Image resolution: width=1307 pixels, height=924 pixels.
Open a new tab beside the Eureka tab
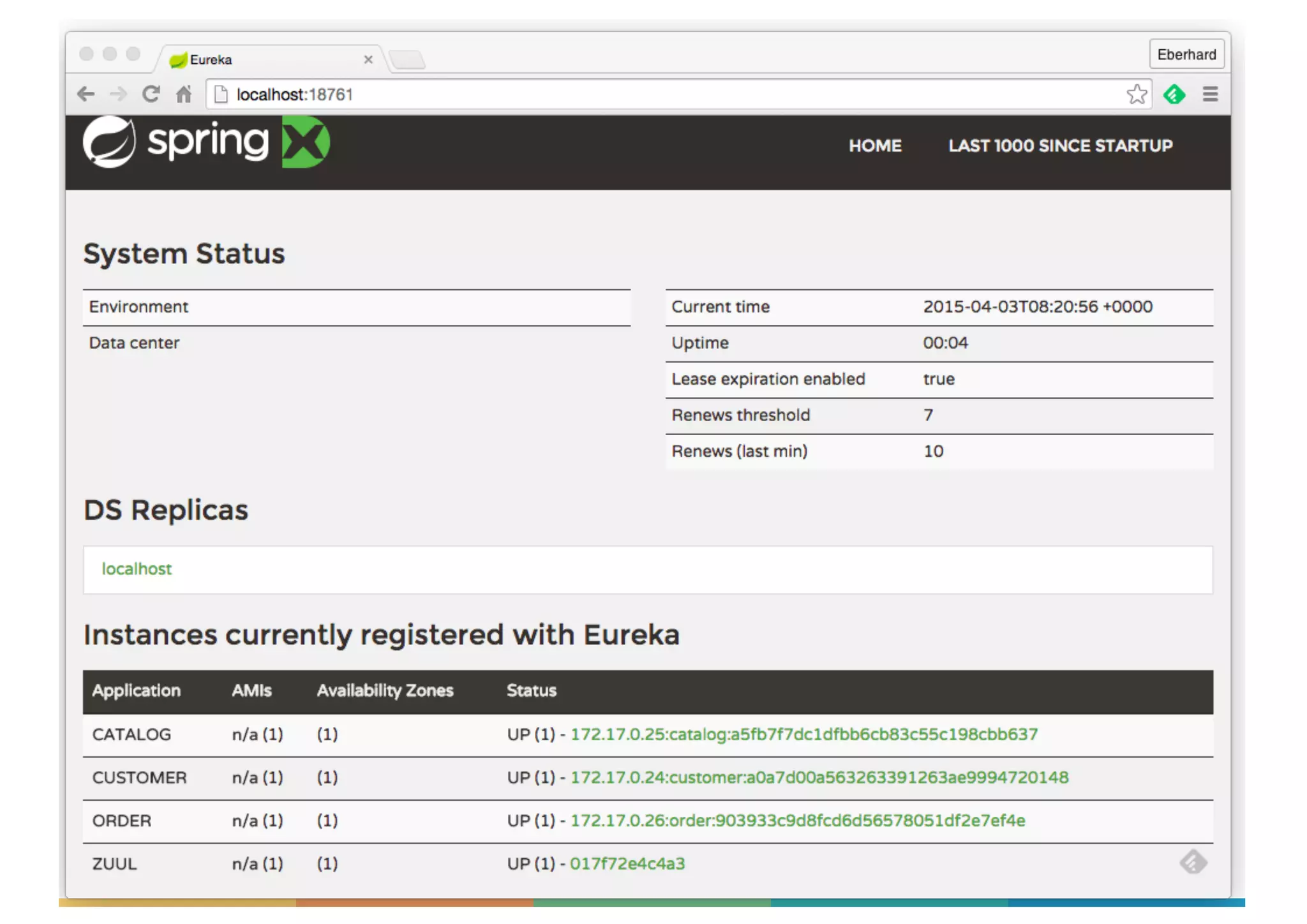coord(407,60)
